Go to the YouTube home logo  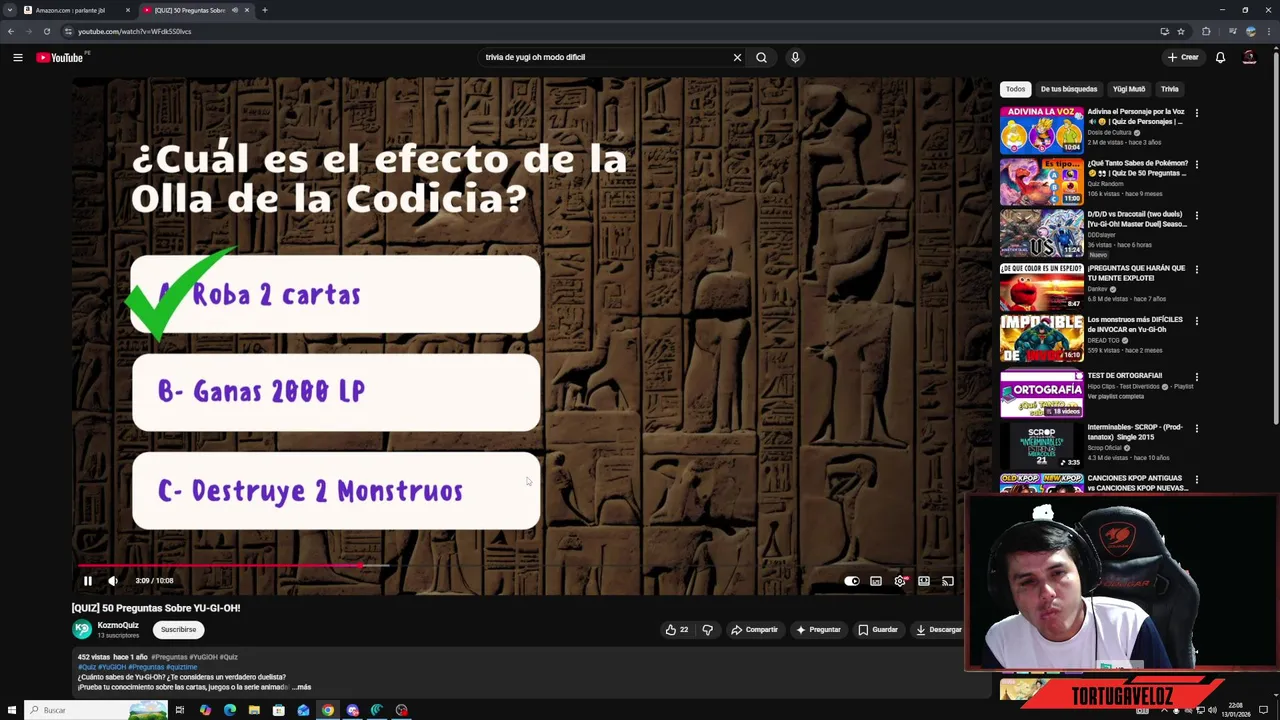click(x=60, y=57)
